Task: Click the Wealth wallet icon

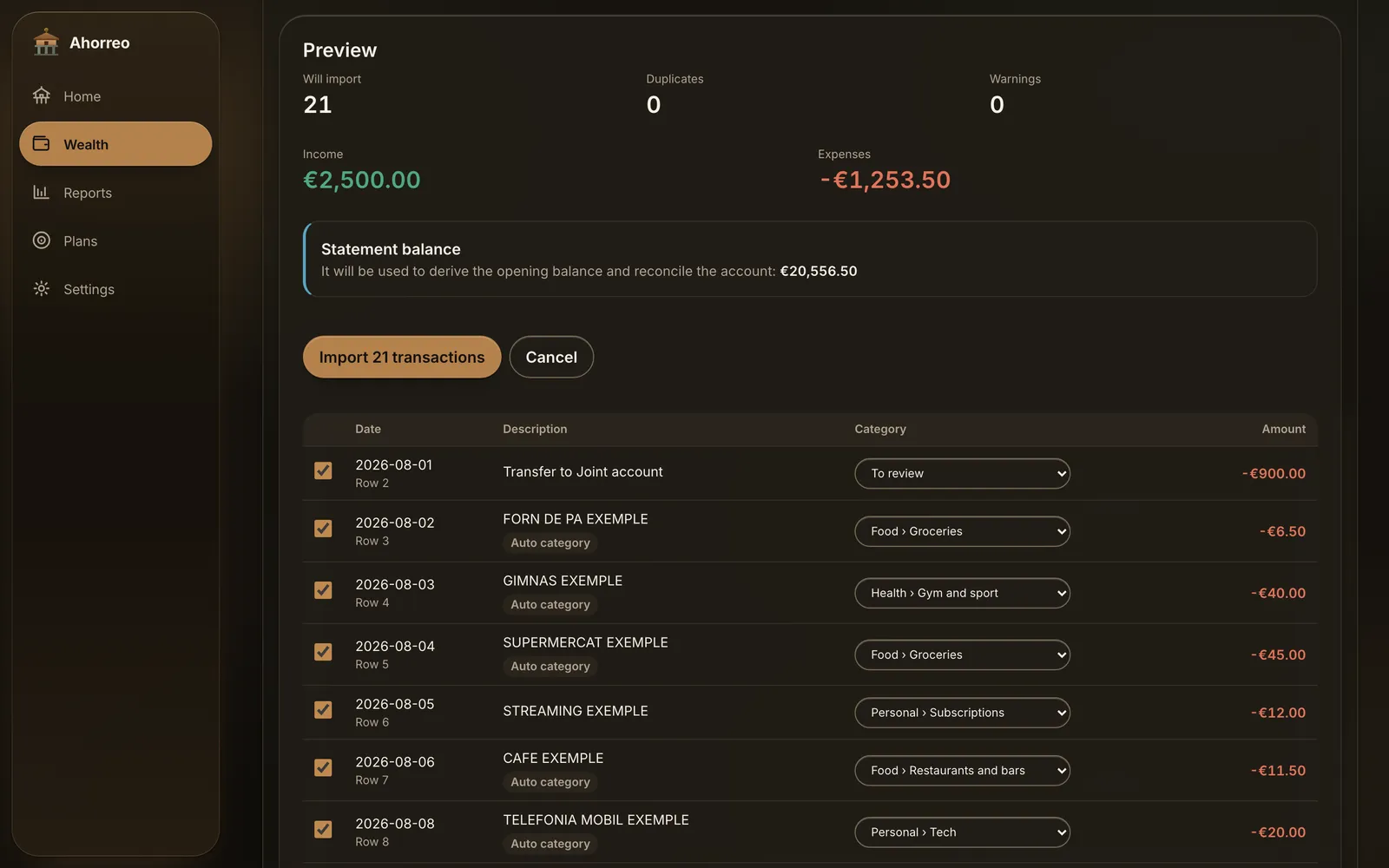Action: coord(42,144)
